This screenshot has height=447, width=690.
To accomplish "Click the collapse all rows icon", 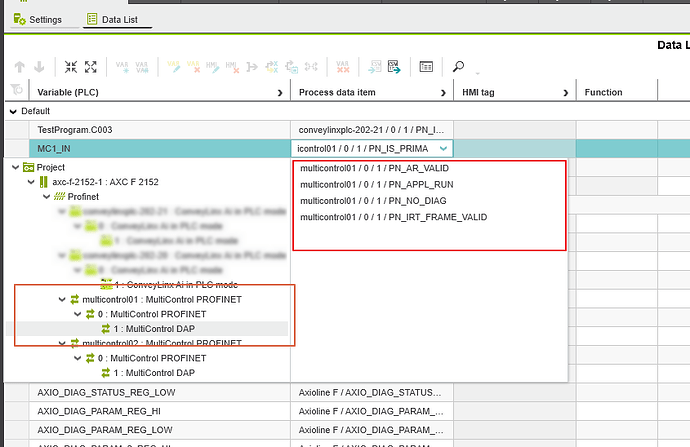I will tap(71, 67).
